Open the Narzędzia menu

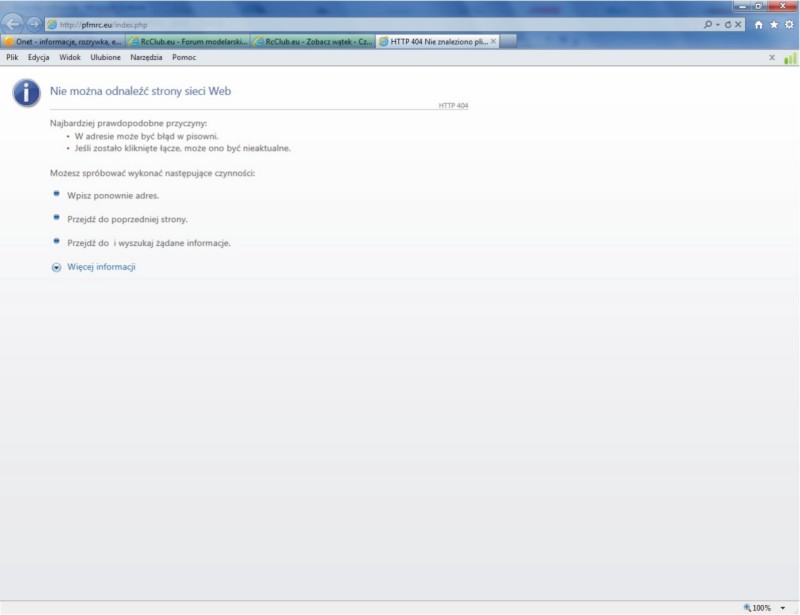point(146,57)
